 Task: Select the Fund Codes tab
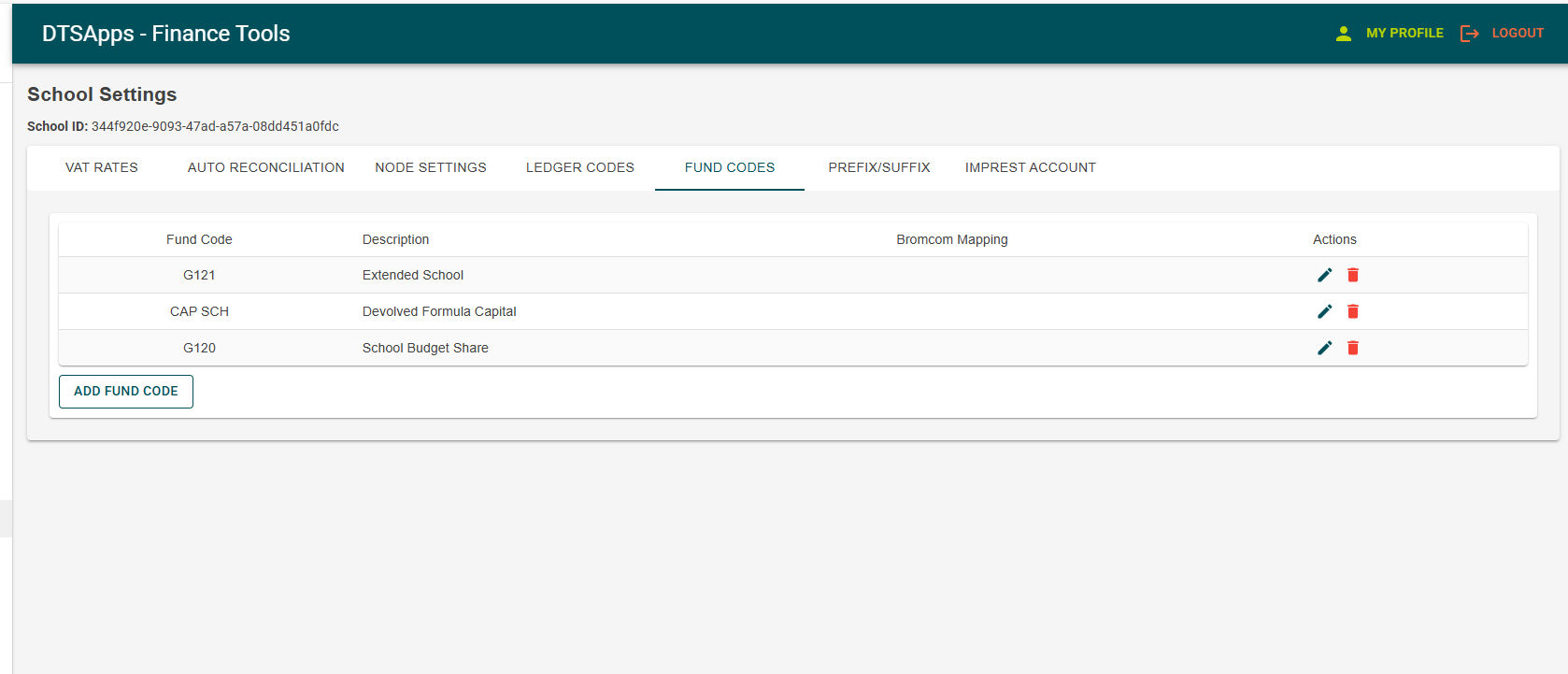[x=729, y=168]
